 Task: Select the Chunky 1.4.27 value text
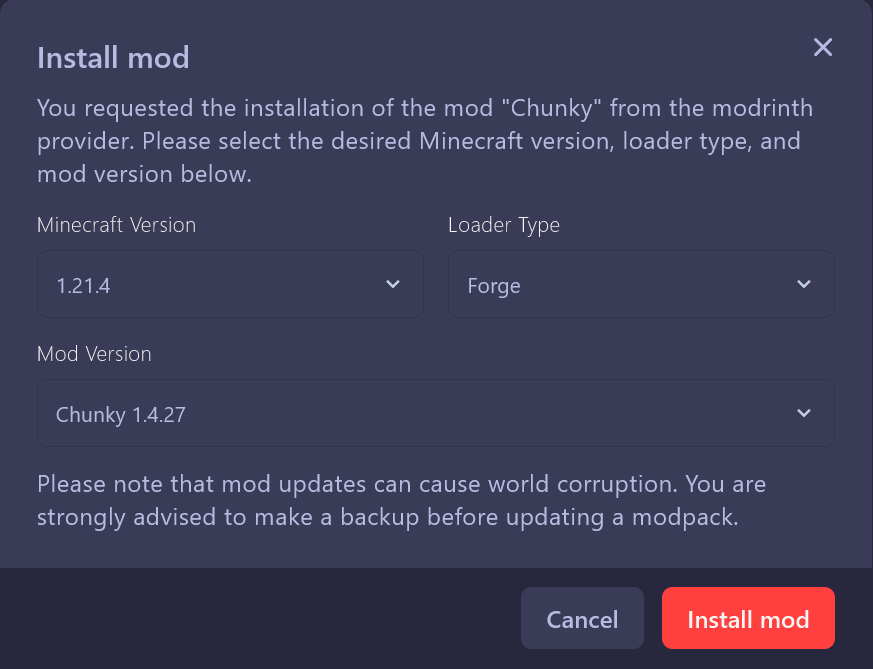coord(121,414)
